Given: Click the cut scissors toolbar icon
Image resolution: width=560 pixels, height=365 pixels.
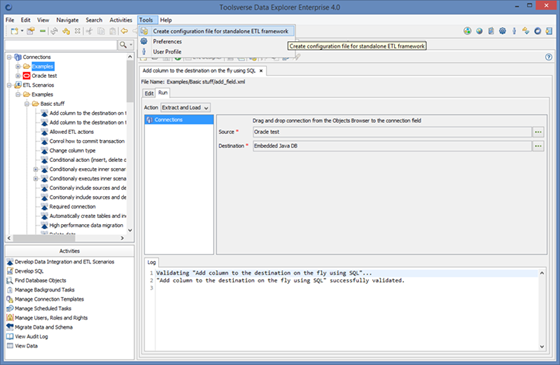Looking at the screenshot, I should (x=89, y=31).
